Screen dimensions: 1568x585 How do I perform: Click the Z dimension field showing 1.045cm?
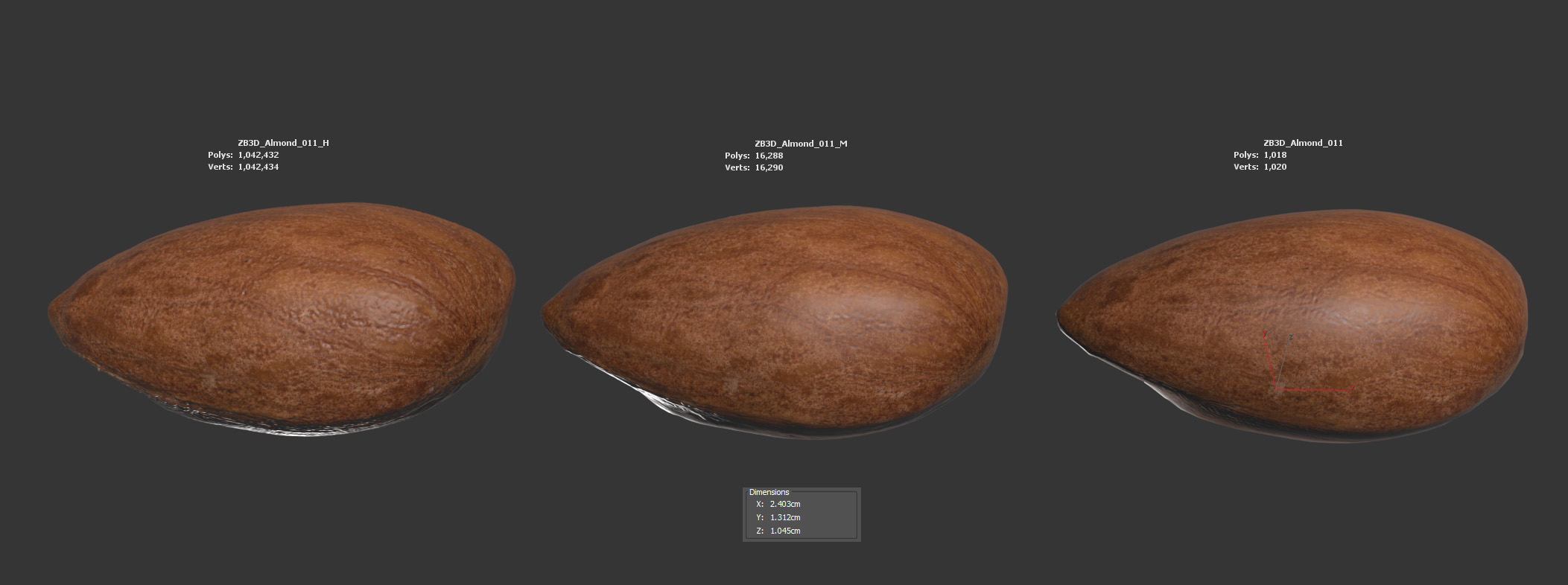(x=785, y=531)
